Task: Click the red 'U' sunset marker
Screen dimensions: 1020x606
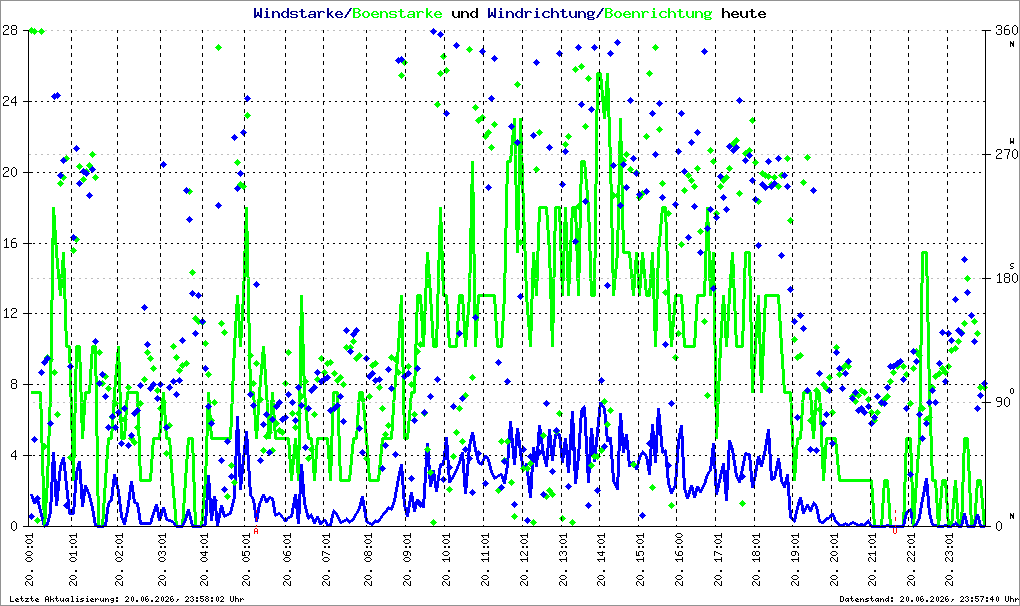Action: coord(895,531)
